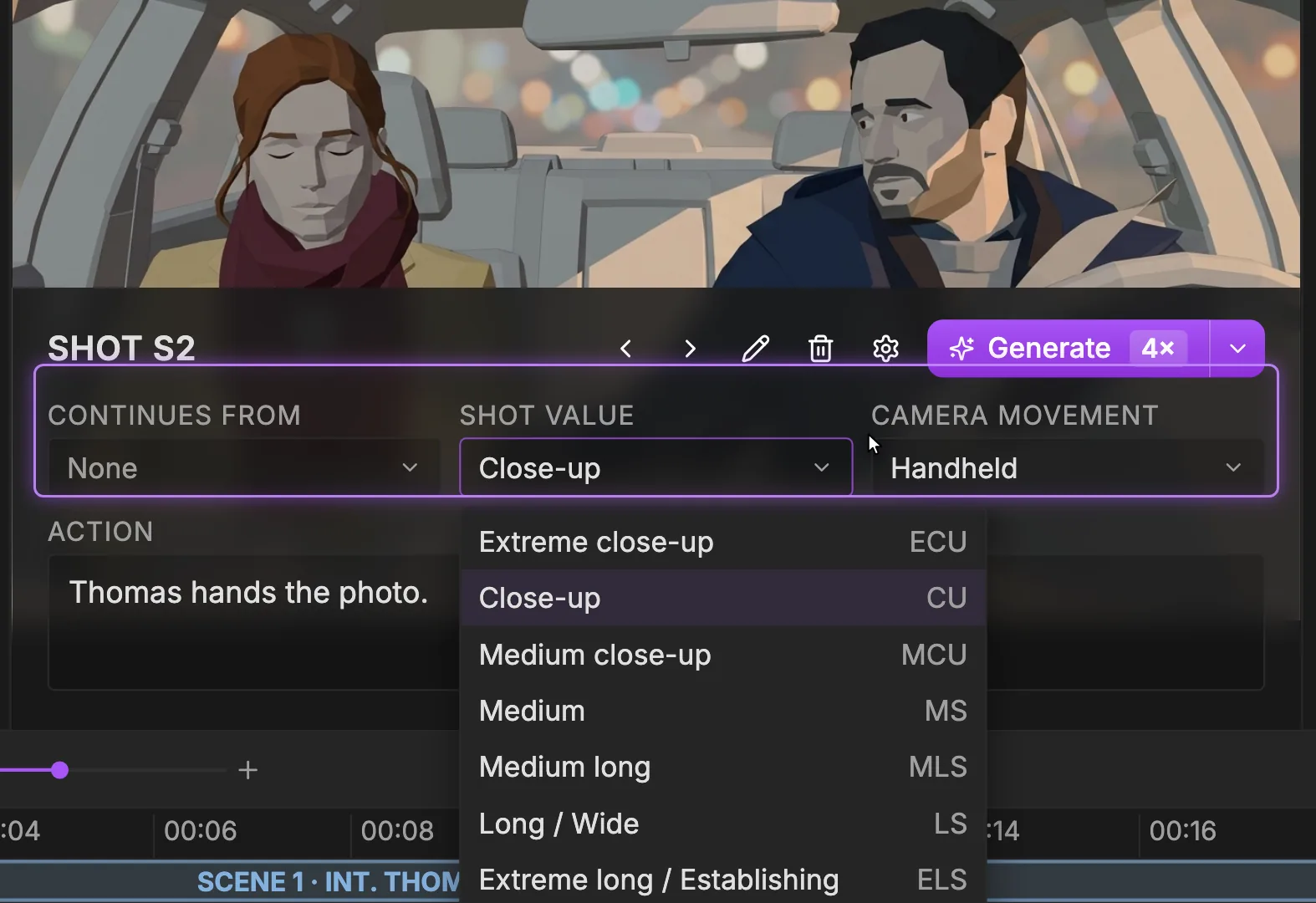Click the Generate button
This screenshot has height=903, width=1316.
pos(1068,348)
